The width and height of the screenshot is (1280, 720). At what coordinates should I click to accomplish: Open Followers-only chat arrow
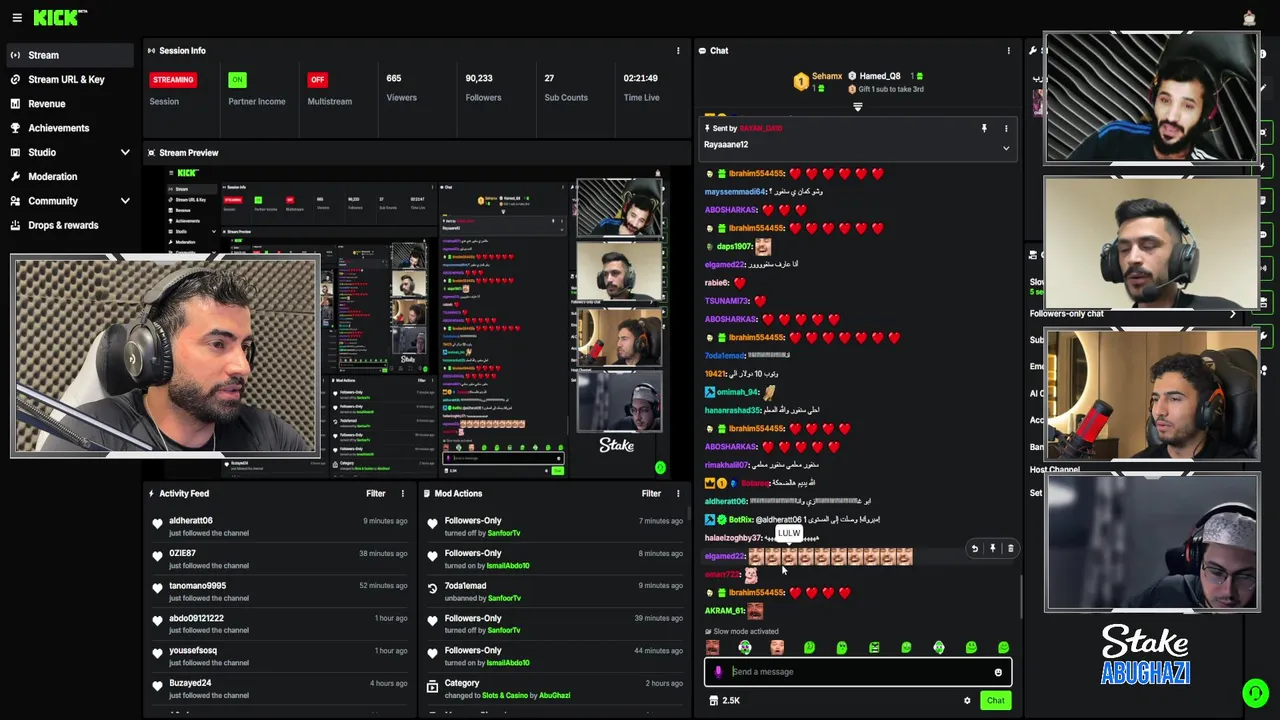(x=1232, y=314)
